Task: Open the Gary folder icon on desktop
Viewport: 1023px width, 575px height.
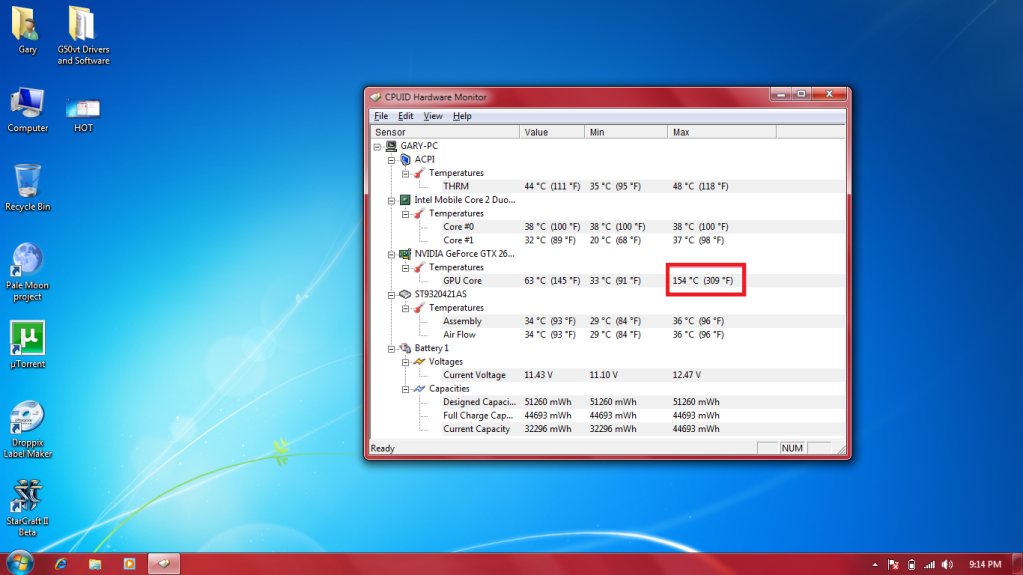Action: 27,31
